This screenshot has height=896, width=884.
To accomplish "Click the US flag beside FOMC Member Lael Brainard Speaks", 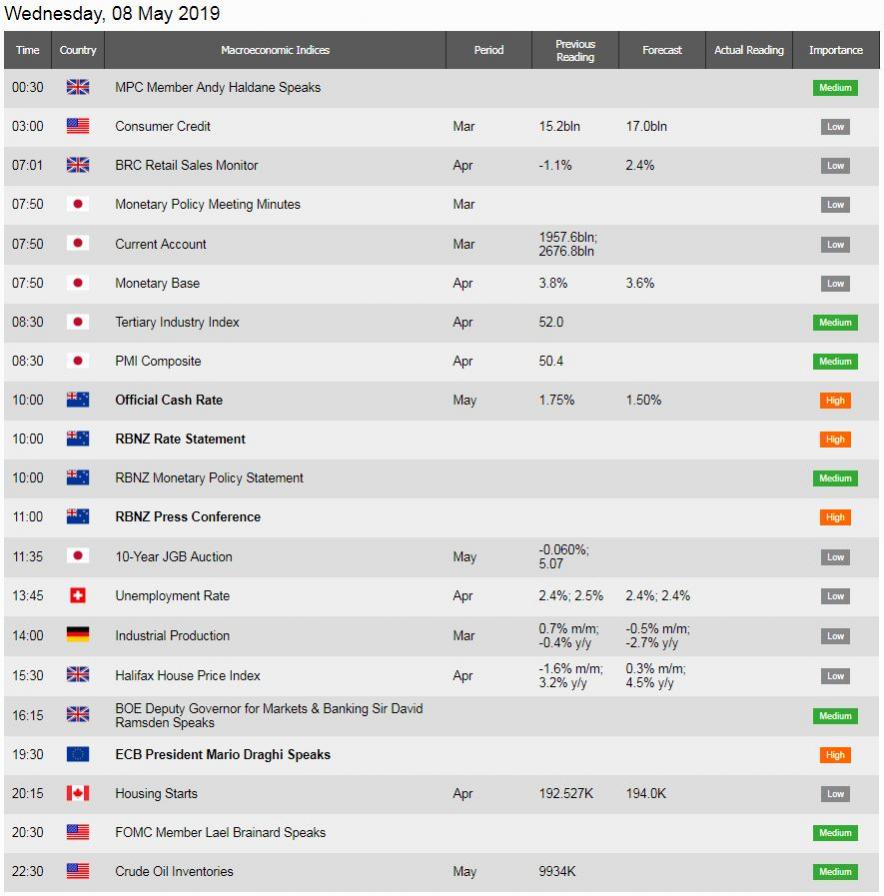I will (78, 832).
